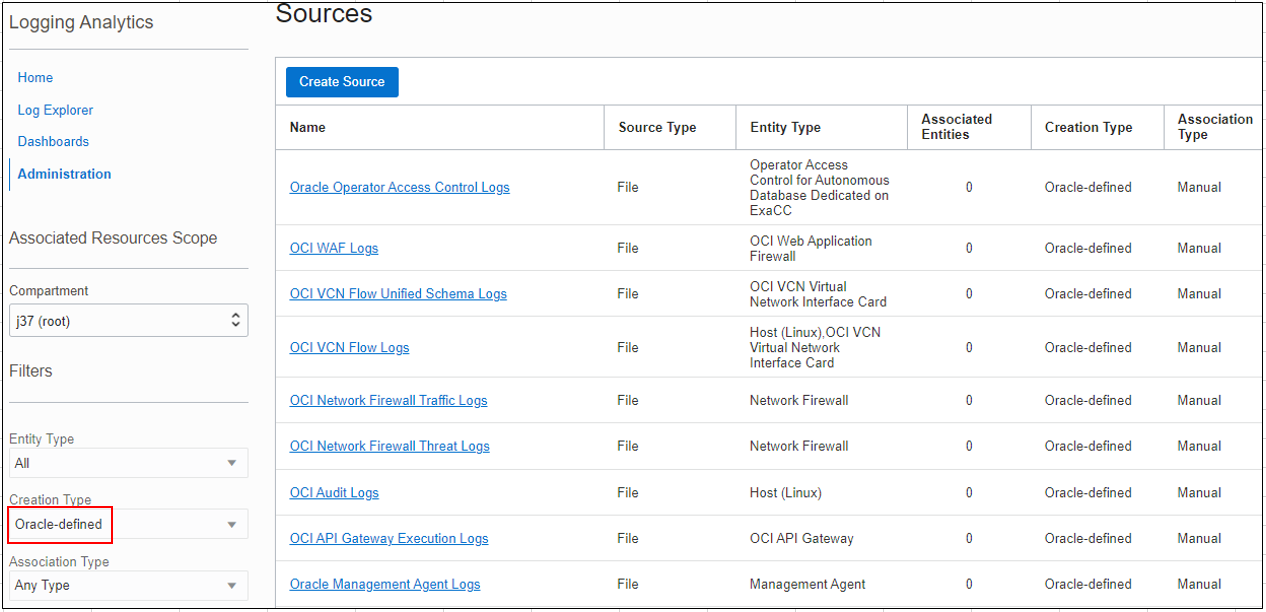Click File source type in Oracle Management Agent Logs row

pos(628,585)
